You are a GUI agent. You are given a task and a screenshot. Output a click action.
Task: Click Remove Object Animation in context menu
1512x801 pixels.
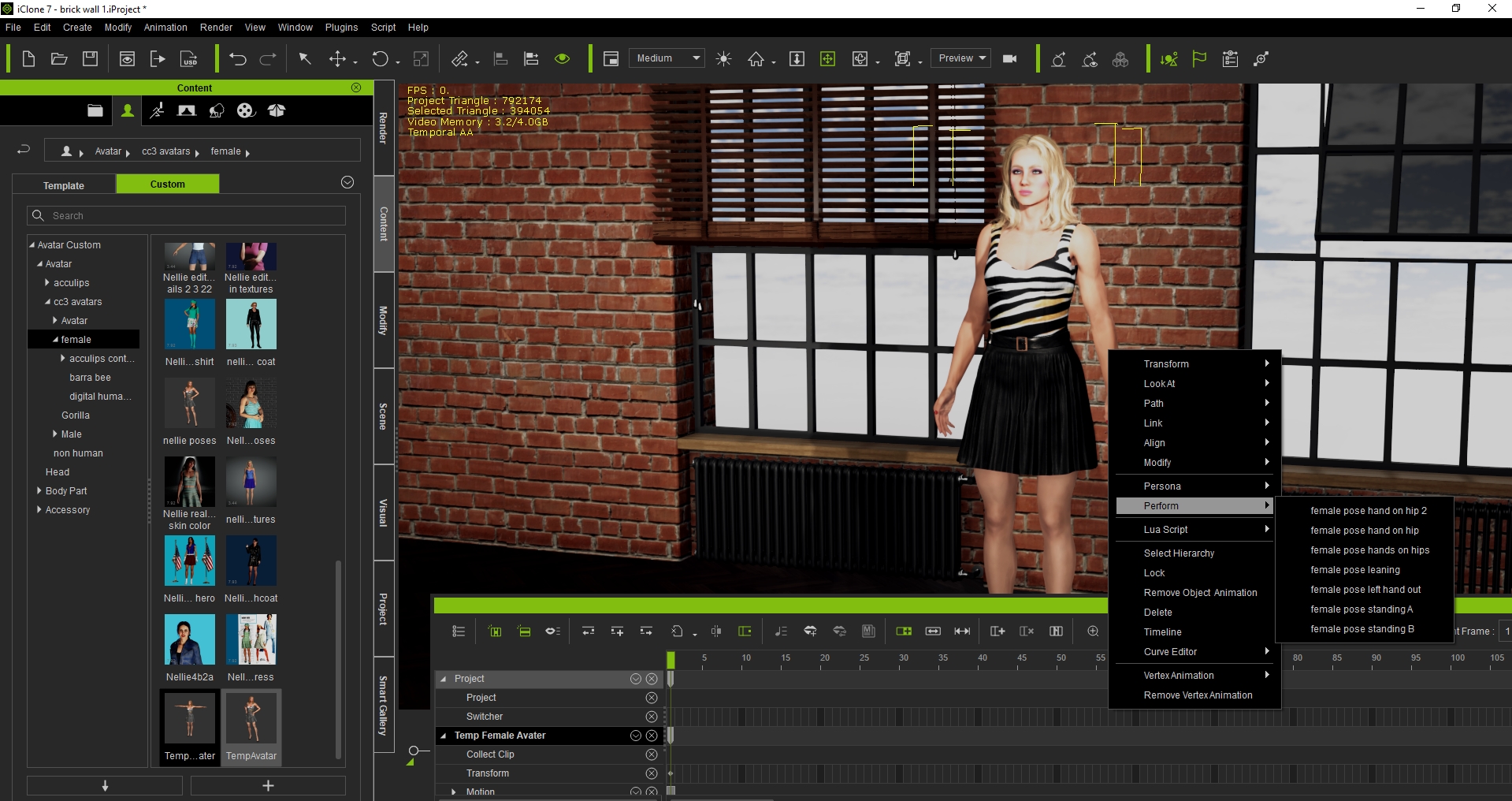click(x=1200, y=593)
